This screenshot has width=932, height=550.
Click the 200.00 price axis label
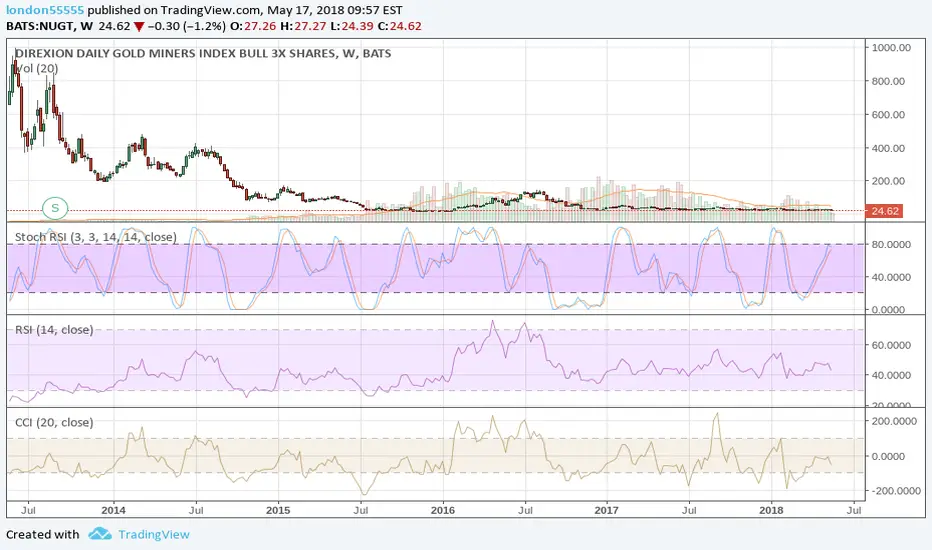[888, 181]
